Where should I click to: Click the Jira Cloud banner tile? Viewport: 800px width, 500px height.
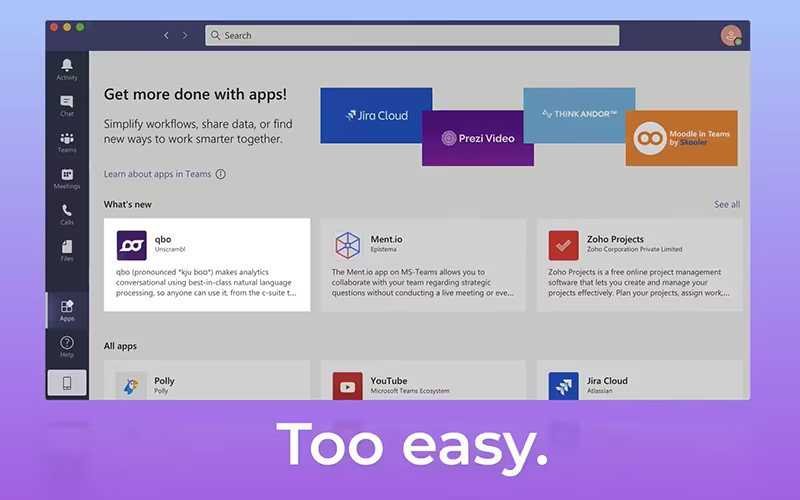coord(376,115)
